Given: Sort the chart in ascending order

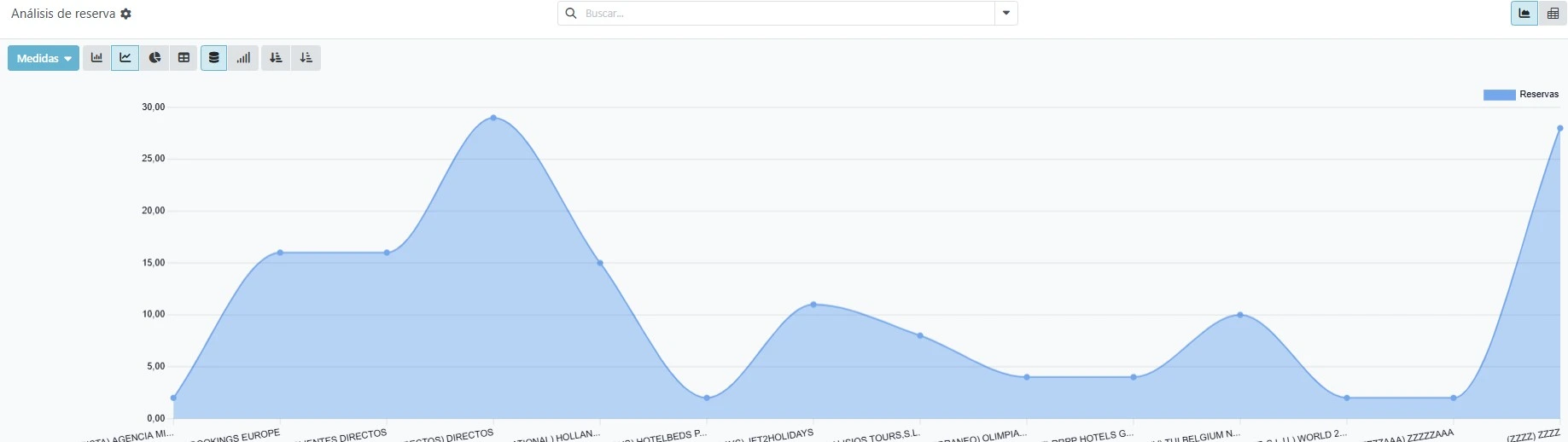Looking at the screenshot, I should (x=306, y=58).
